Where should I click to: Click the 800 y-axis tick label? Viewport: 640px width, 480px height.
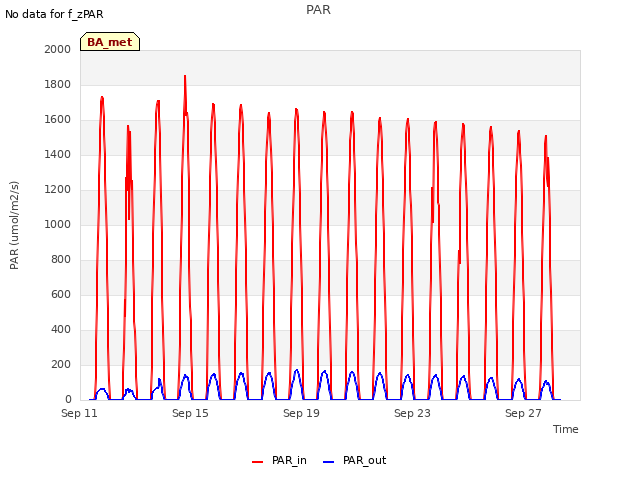[x=61, y=260]
